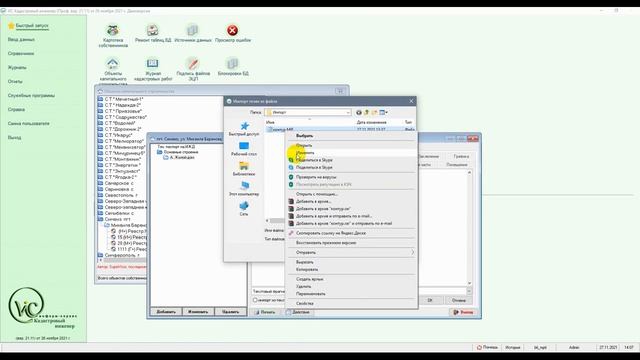Image resolution: width=640 pixels, height=360 pixels.
Task: Sort by Дата изменения column header
Action: pyautogui.click(x=371, y=122)
